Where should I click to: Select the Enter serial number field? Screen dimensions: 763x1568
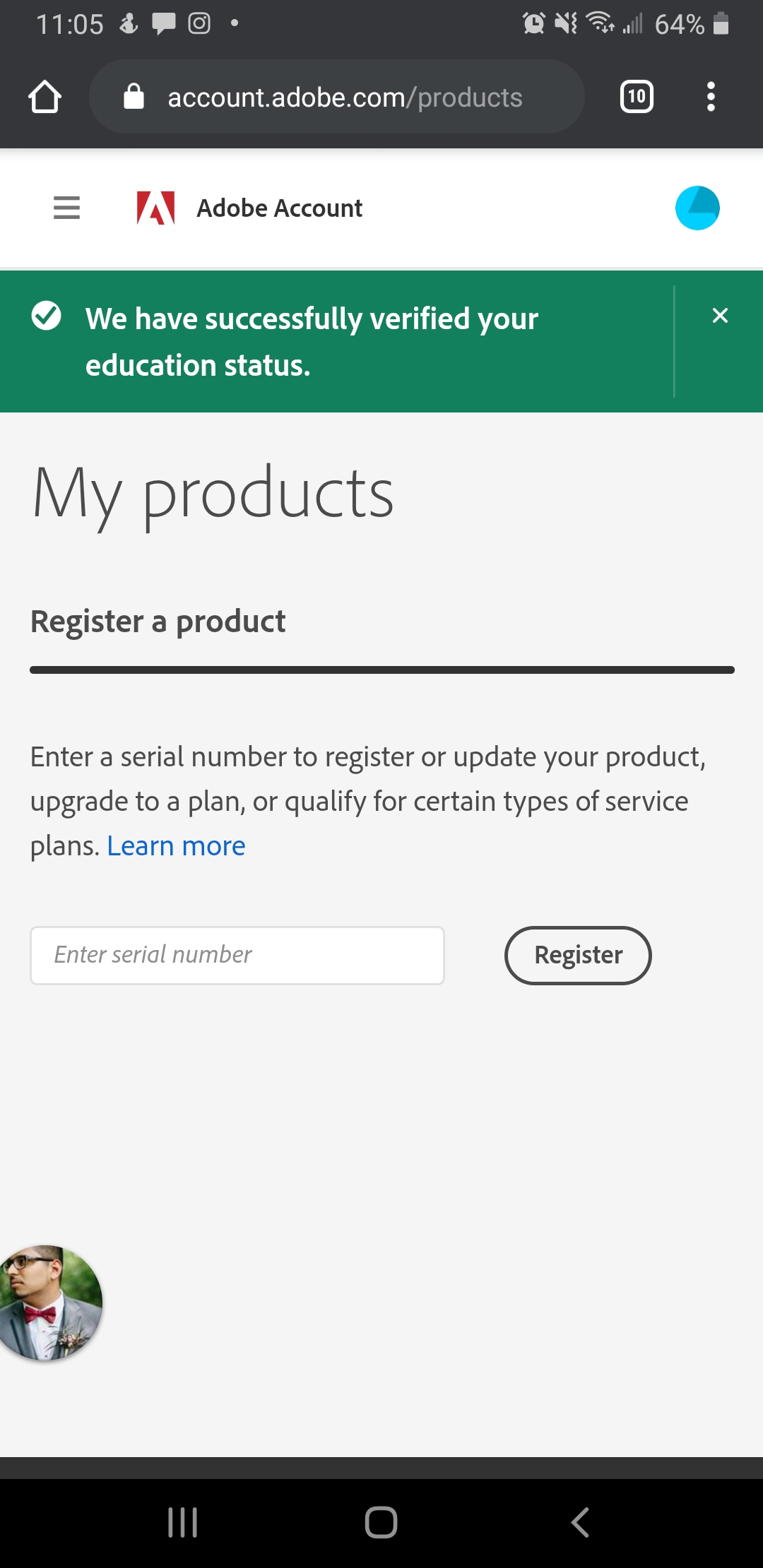(x=237, y=955)
